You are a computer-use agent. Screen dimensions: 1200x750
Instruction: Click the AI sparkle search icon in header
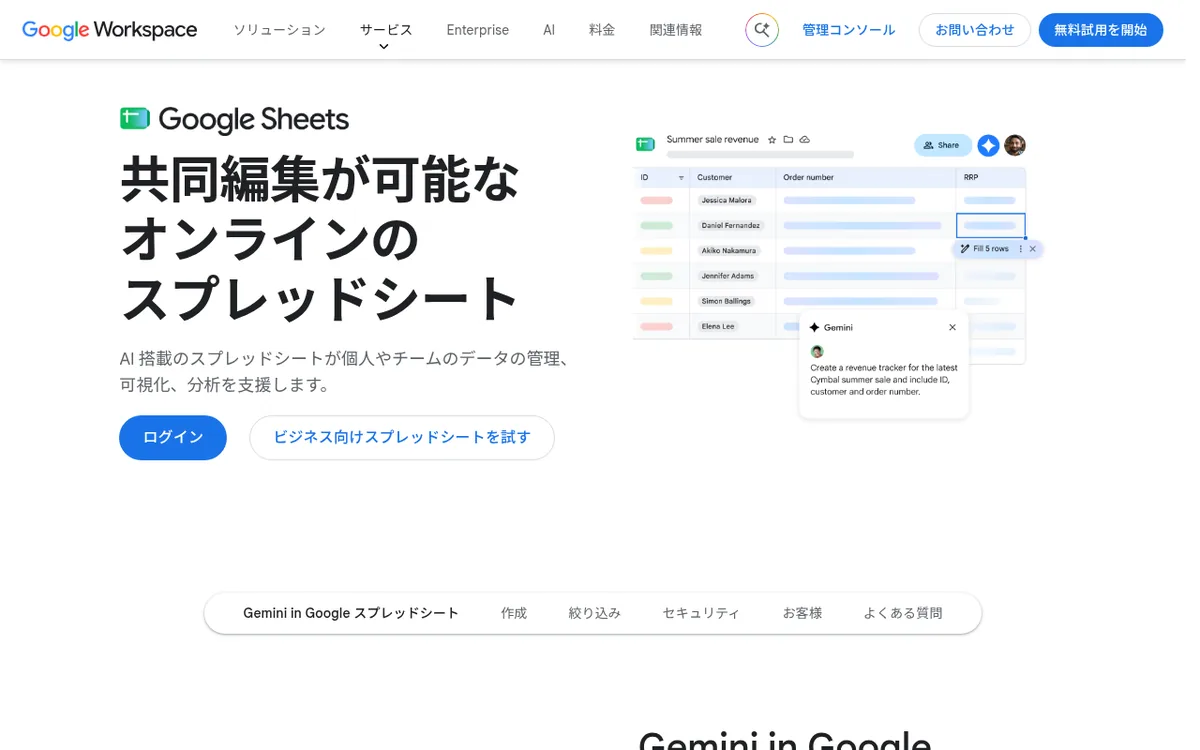[x=762, y=30]
